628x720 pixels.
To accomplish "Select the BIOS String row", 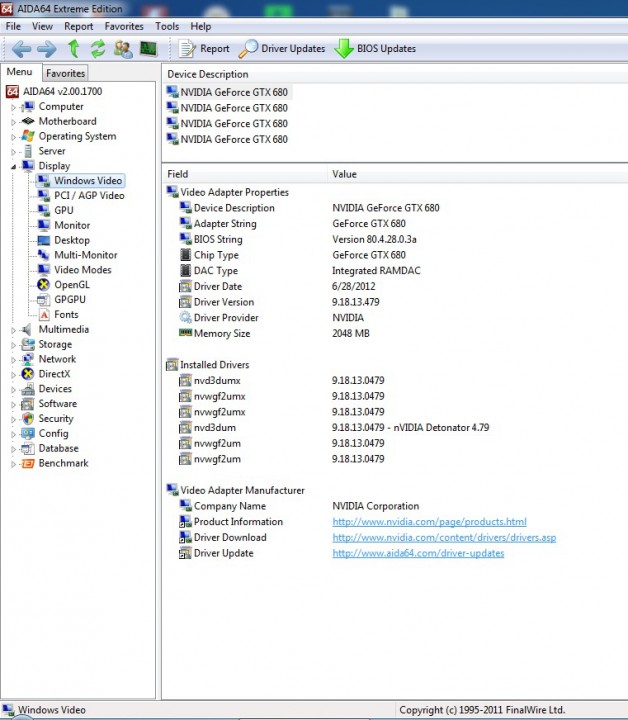I will click(396, 239).
